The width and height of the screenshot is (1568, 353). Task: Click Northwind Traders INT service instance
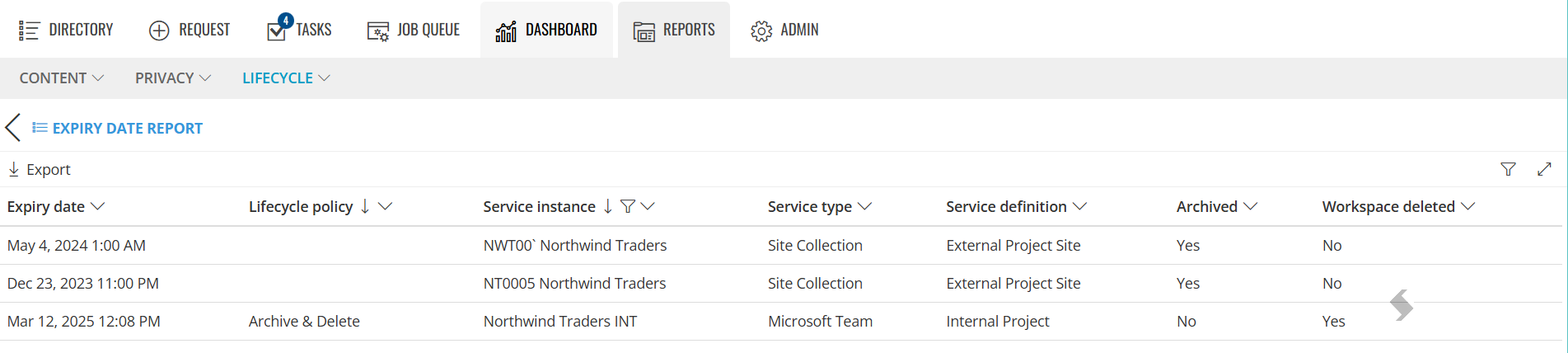pyautogui.click(x=560, y=321)
